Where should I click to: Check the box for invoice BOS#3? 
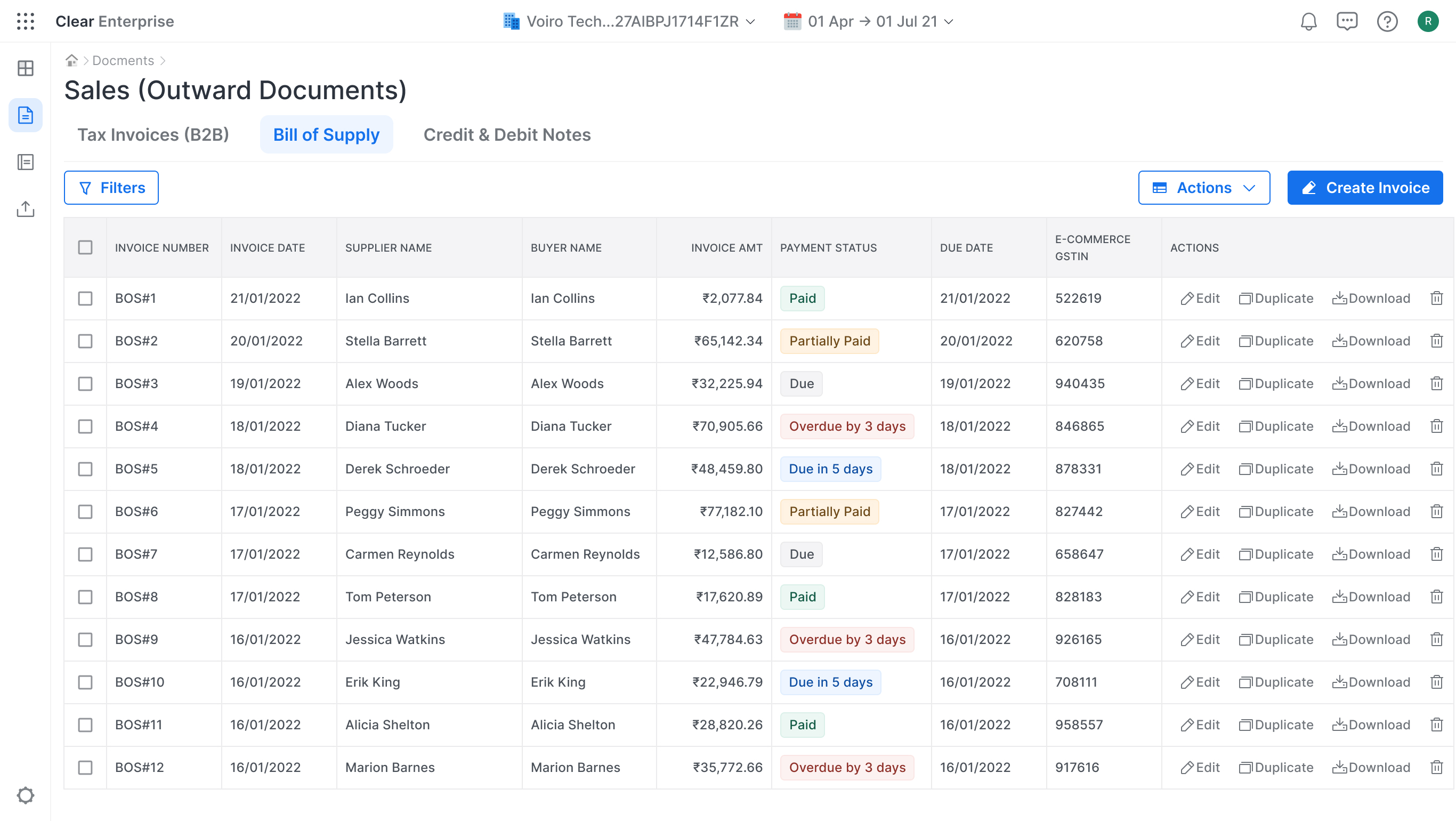pos(85,384)
